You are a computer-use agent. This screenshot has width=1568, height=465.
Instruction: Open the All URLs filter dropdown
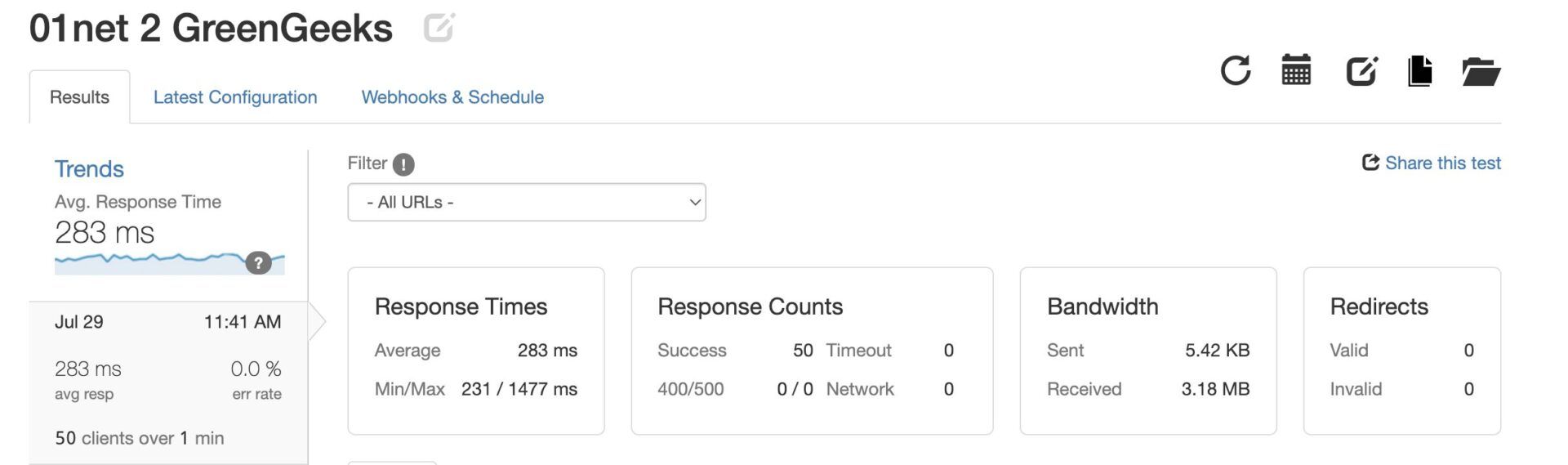point(527,202)
